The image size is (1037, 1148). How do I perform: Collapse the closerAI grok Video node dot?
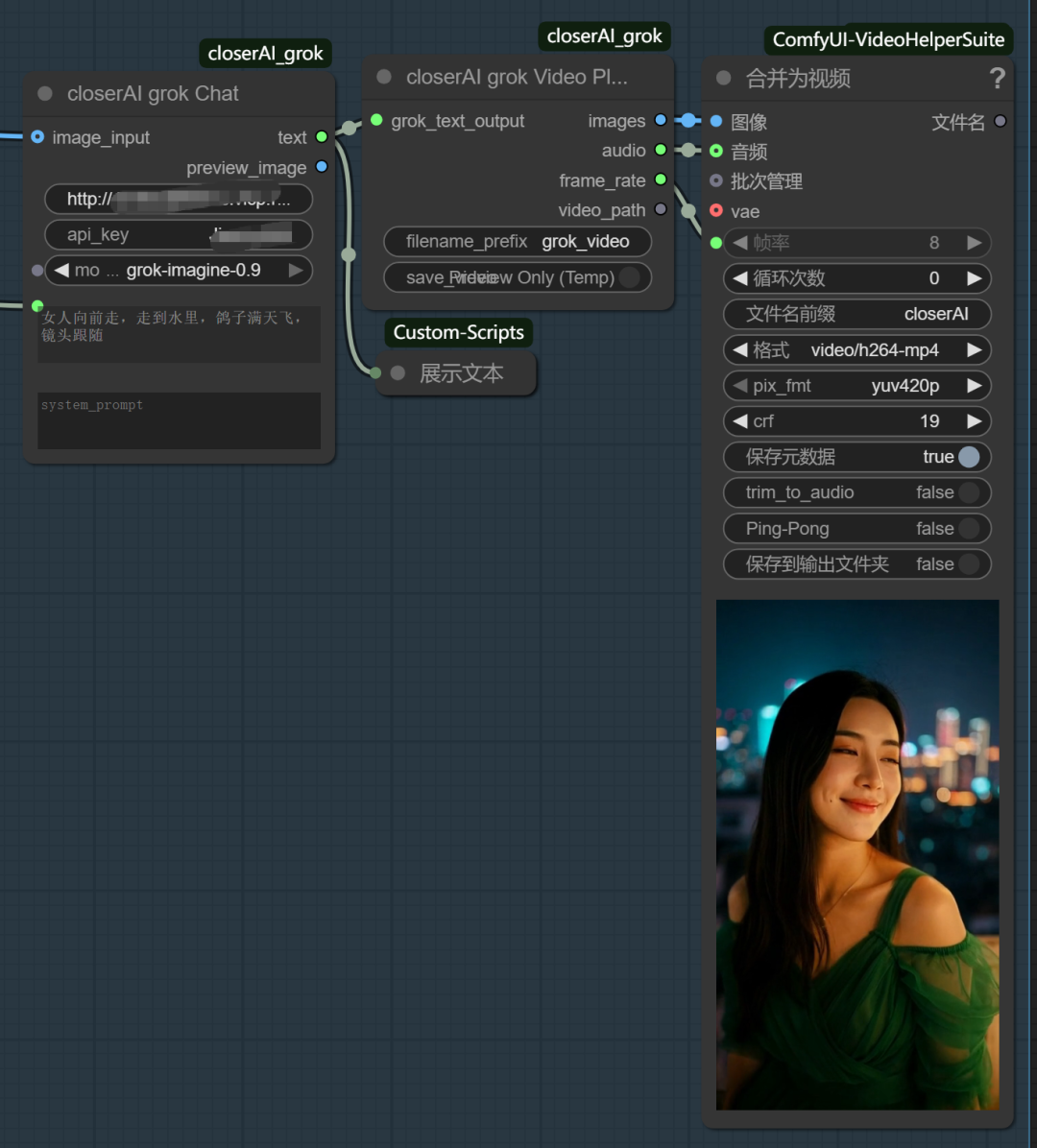(x=384, y=77)
